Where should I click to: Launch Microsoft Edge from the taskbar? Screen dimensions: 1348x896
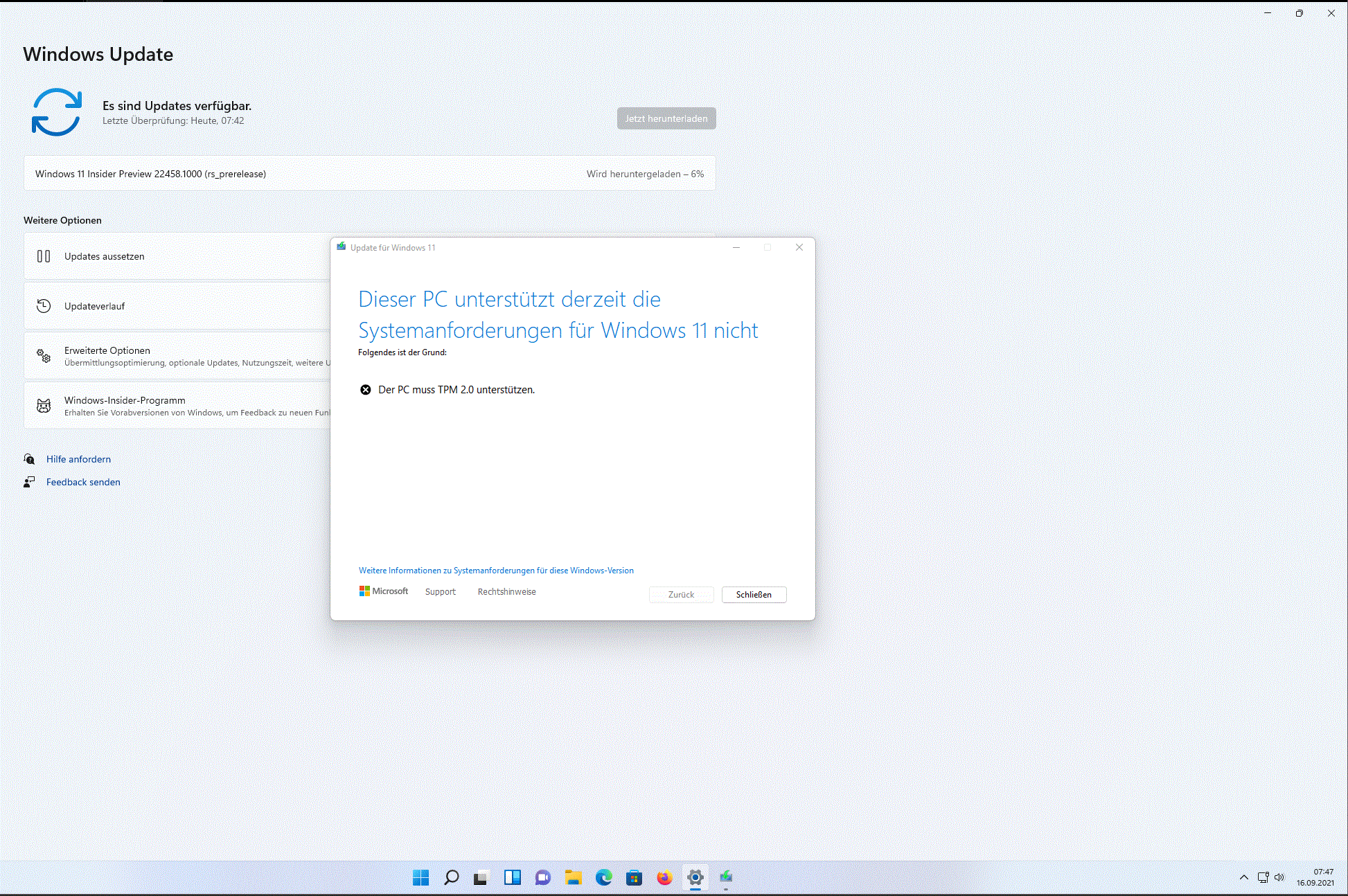click(603, 878)
